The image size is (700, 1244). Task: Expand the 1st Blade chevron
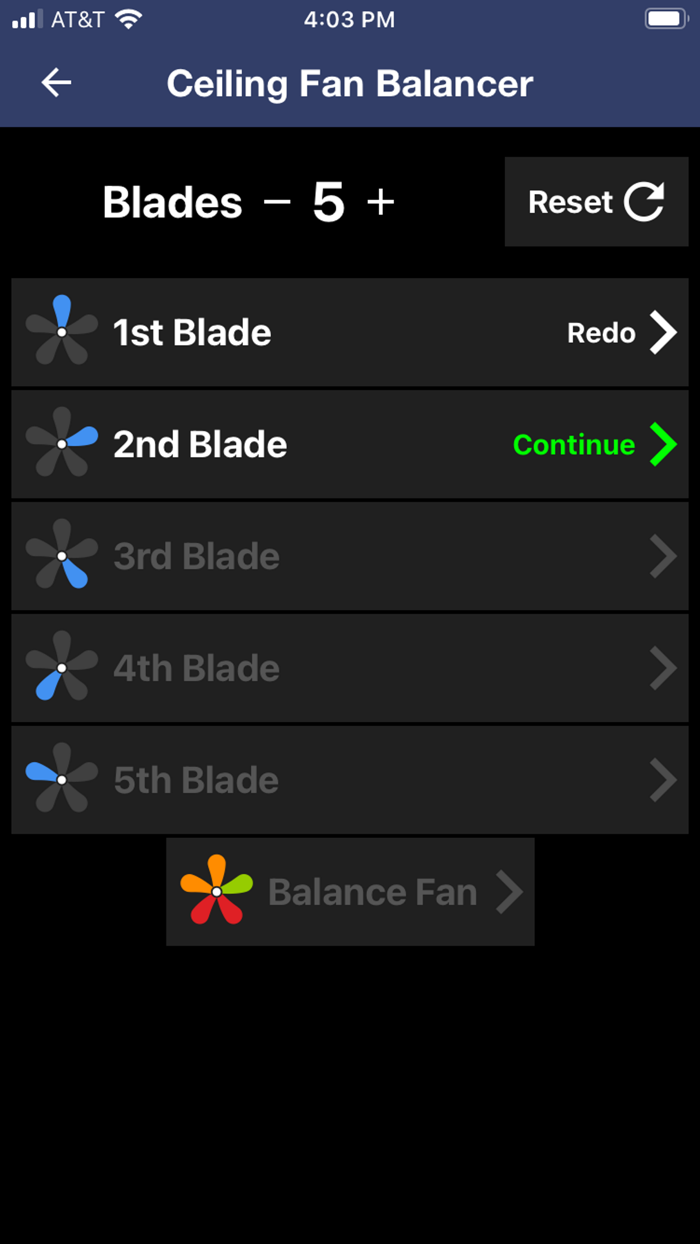(x=665, y=332)
